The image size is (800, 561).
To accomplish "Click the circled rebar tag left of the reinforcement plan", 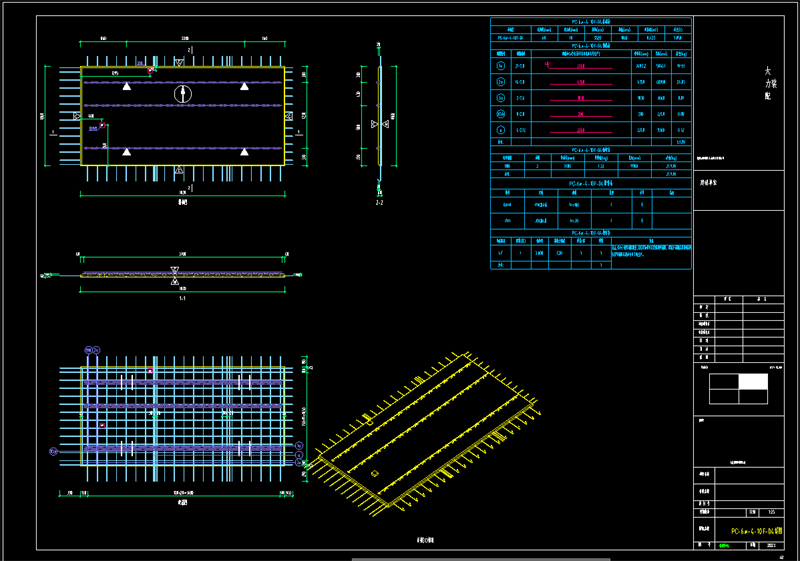I will (53, 451).
